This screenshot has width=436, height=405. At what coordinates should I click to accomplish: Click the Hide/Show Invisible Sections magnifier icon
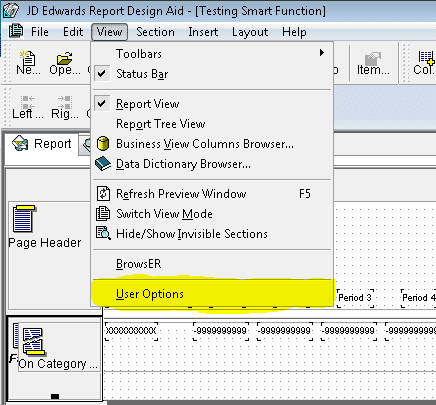point(103,233)
